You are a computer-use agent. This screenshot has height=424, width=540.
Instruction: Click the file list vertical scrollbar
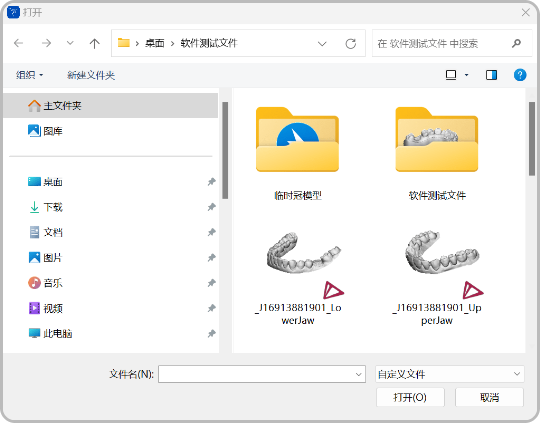point(532,139)
